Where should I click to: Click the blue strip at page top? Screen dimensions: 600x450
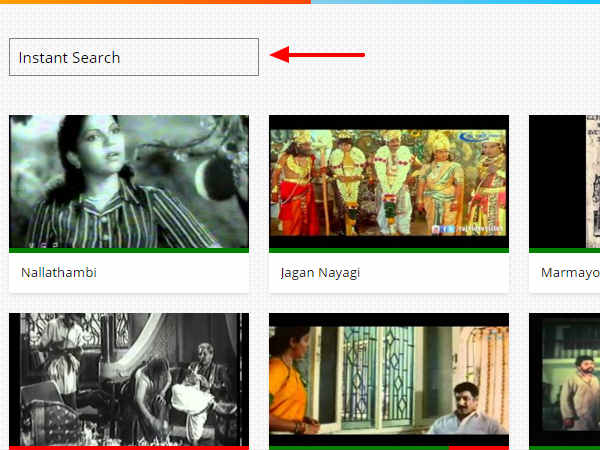[455, 2]
